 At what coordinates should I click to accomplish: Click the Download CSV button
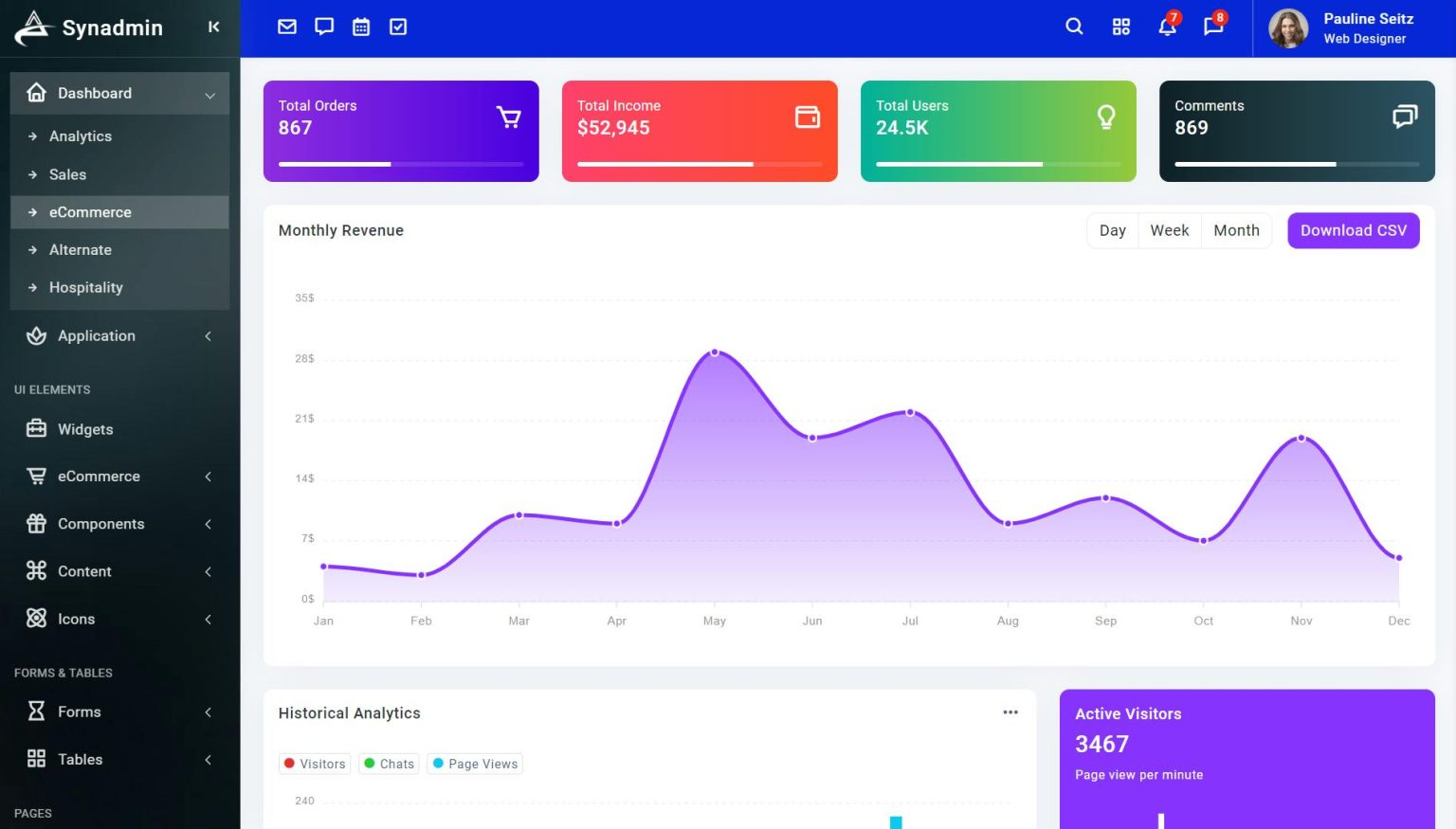[1353, 230]
